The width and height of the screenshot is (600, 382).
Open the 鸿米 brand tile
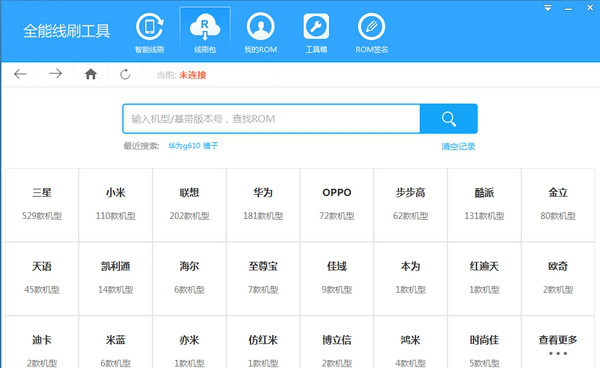[411, 342]
